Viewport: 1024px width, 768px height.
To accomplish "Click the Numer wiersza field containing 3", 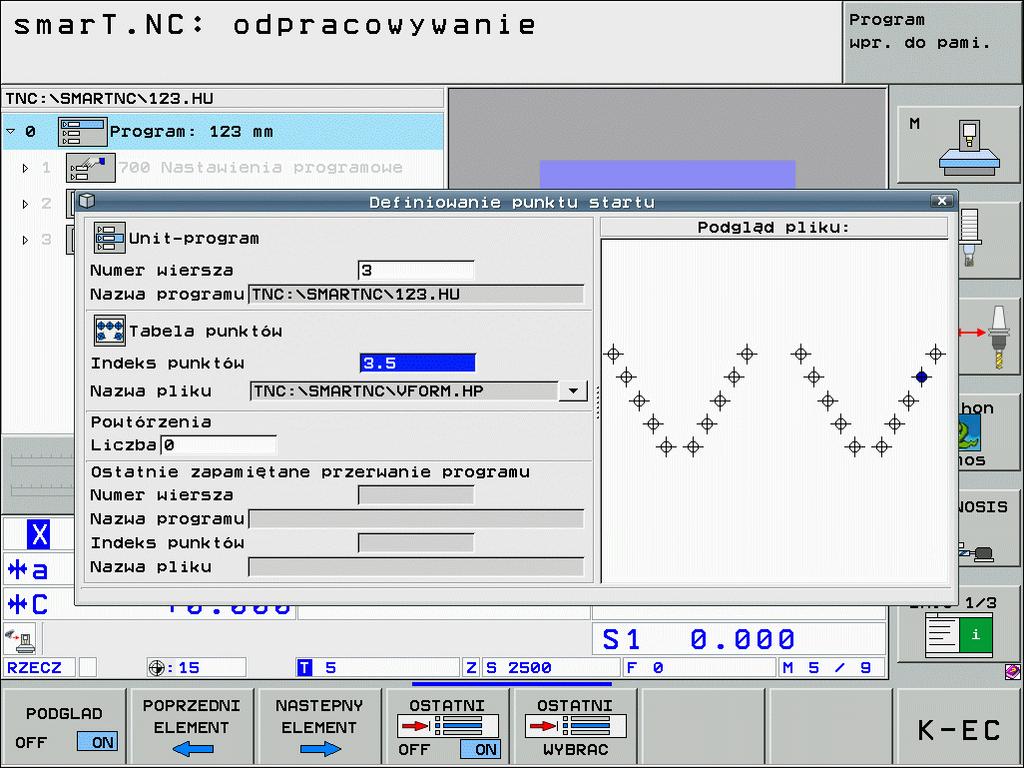I will click(416, 270).
